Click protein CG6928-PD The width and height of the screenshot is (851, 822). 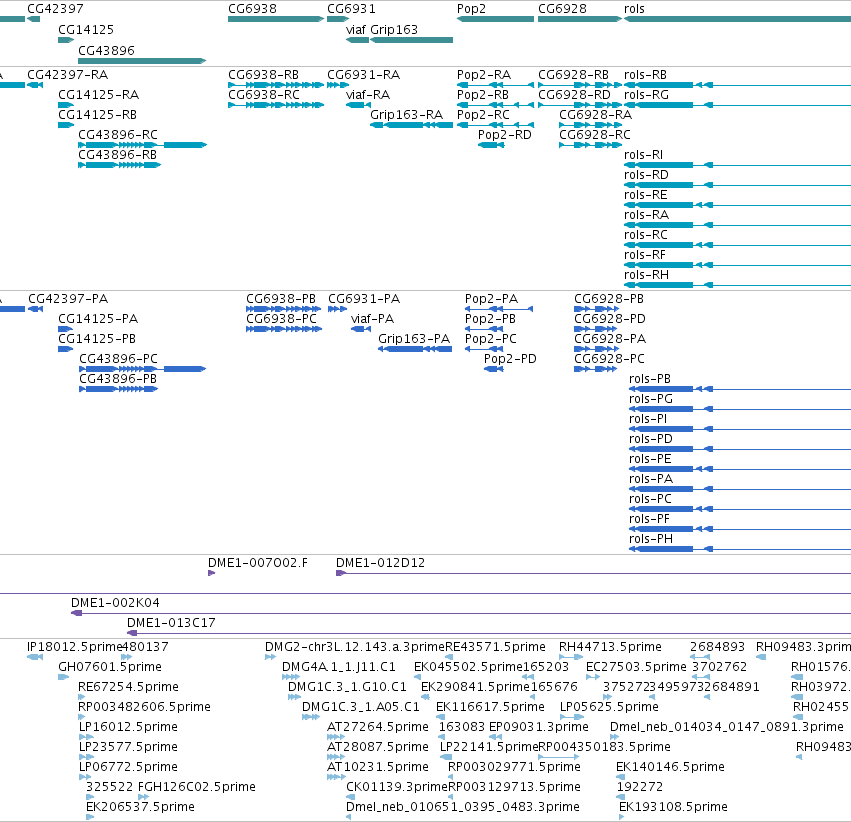(595, 329)
